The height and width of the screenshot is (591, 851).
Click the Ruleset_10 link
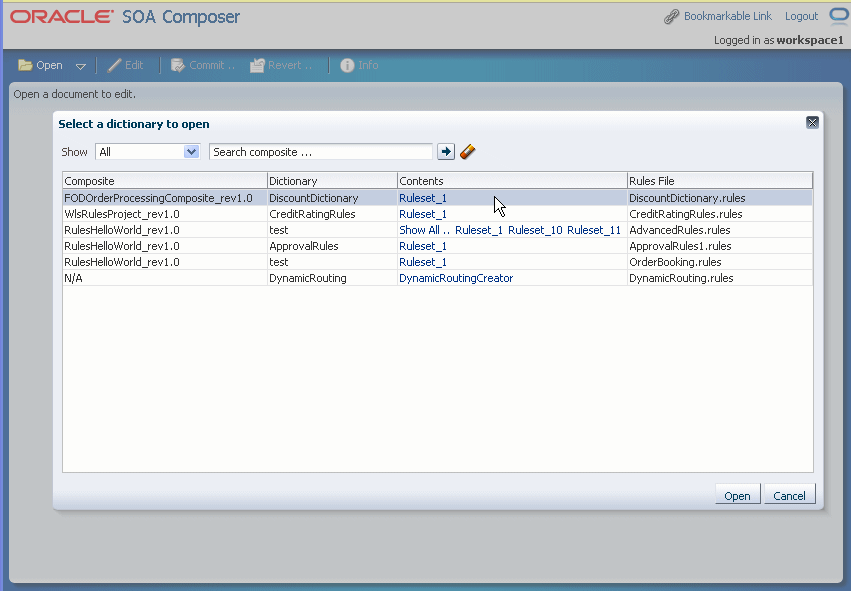pos(535,230)
